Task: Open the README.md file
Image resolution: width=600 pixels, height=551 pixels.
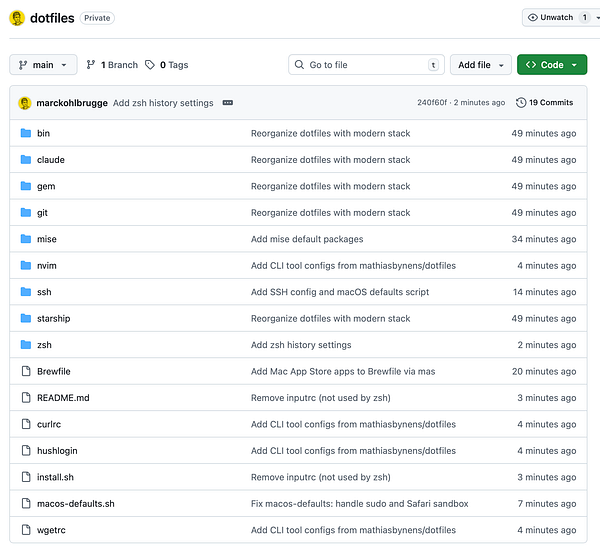Action: (x=63, y=398)
